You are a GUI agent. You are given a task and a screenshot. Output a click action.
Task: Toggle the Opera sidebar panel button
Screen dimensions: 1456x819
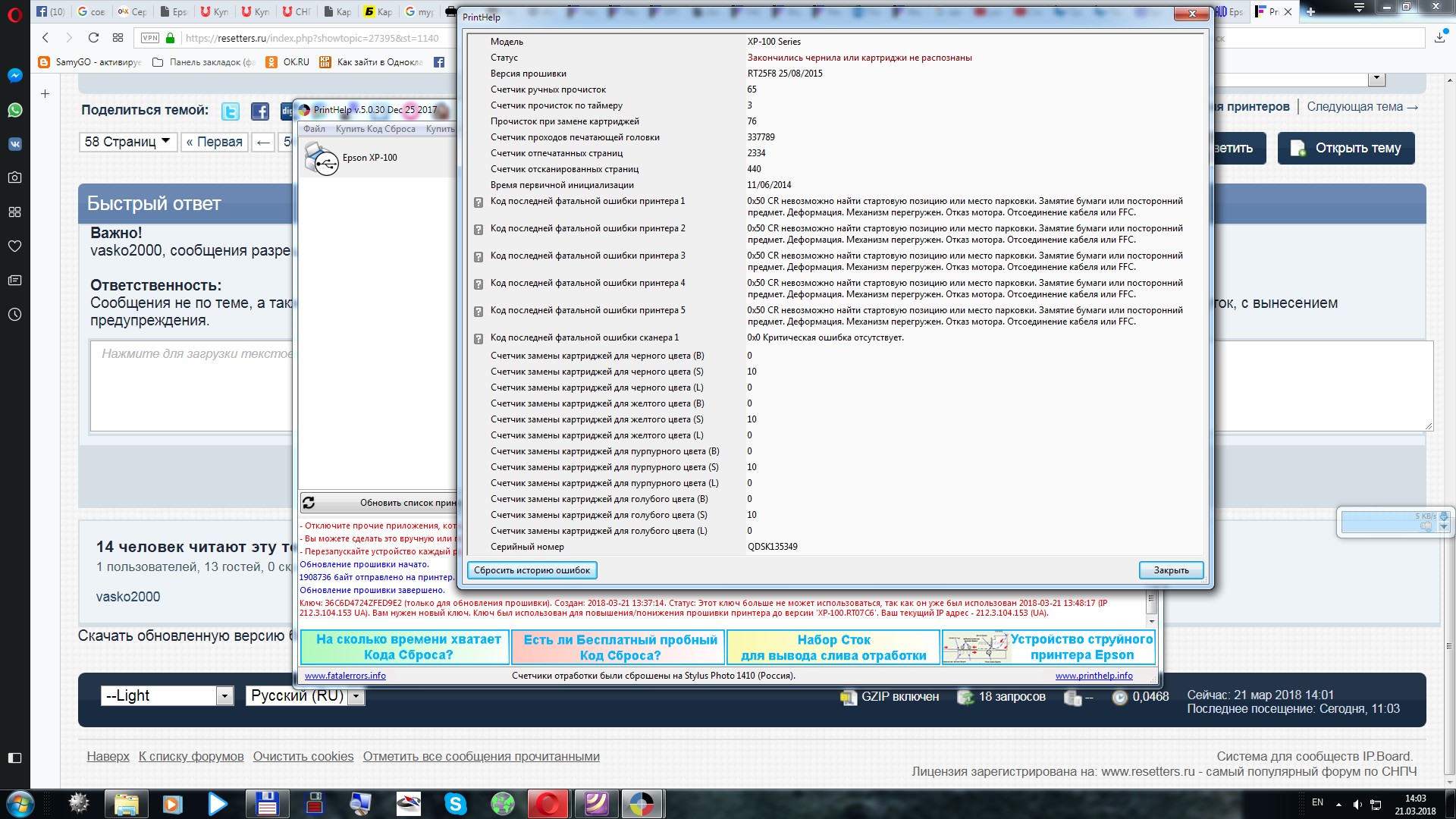click(x=14, y=758)
